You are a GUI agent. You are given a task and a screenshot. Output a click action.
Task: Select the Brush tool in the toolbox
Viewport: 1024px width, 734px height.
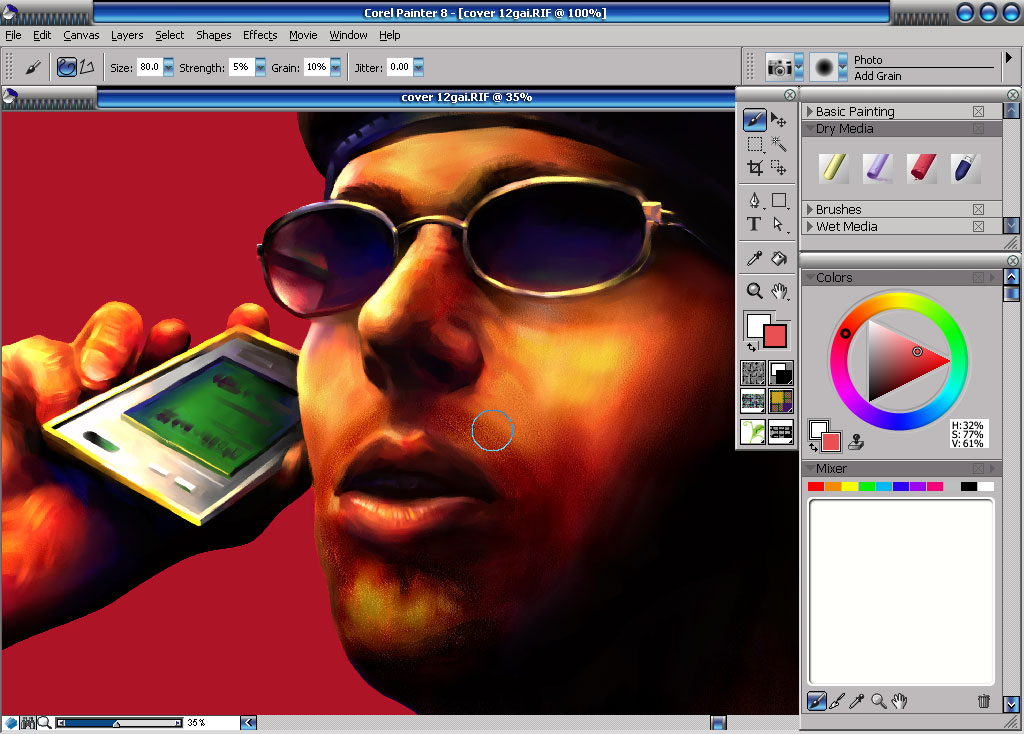754,120
